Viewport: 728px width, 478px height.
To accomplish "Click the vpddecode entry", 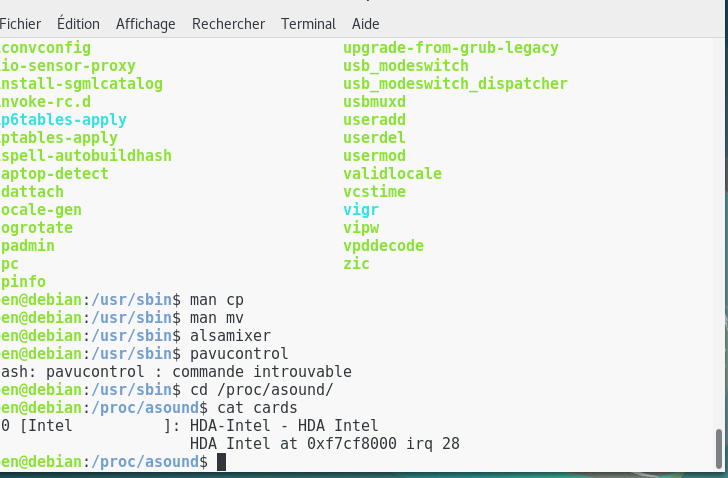I will point(384,246).
